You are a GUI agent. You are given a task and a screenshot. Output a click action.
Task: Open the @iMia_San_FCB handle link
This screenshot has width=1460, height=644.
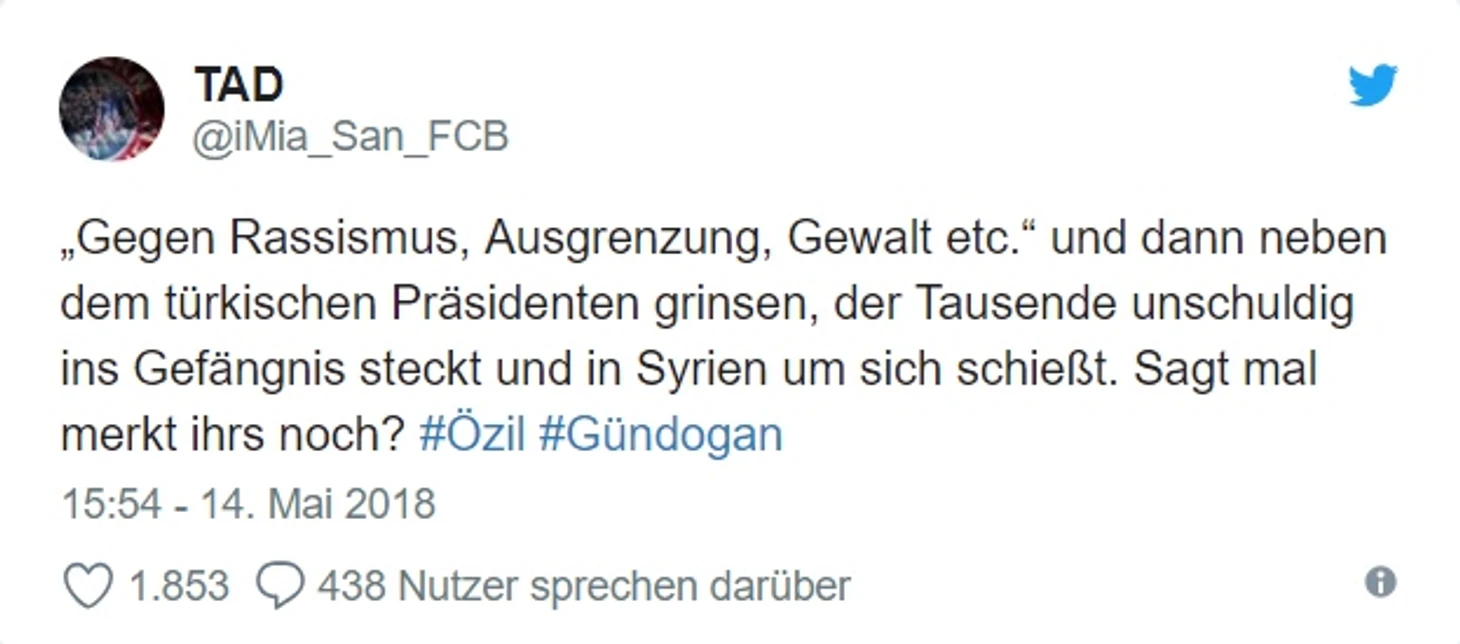pos(350,137)
